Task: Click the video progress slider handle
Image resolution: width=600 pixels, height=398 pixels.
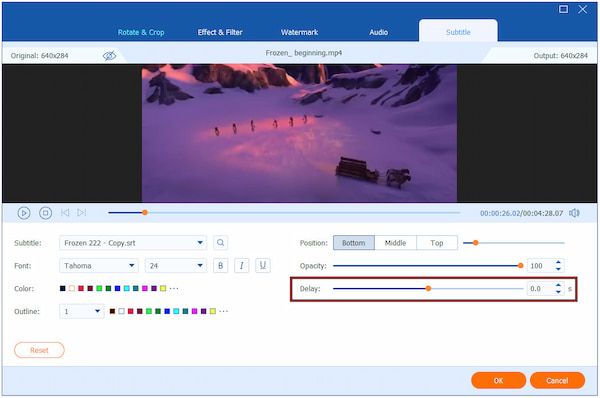Action: pyautogui.click(x=145, y=212)
